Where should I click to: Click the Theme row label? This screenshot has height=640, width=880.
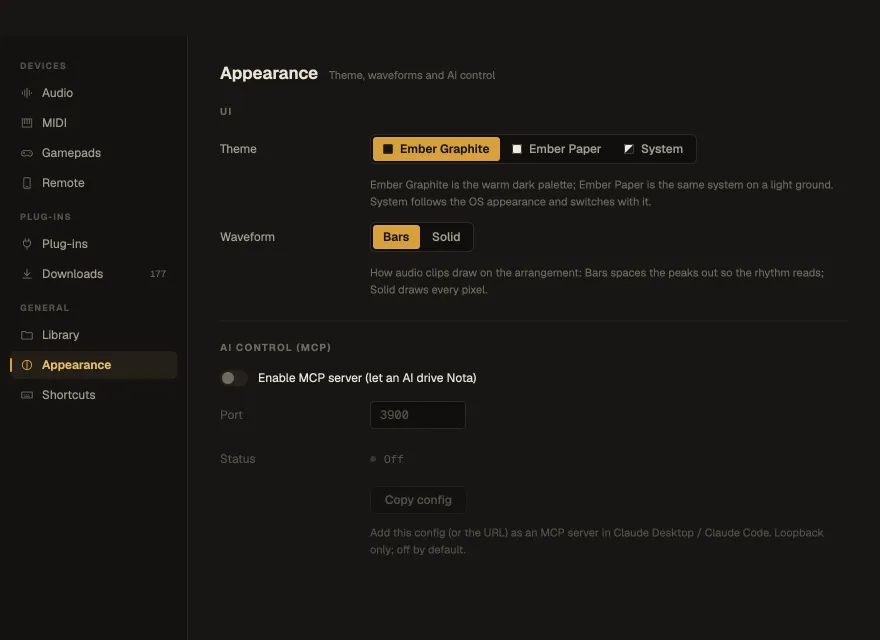238,149
